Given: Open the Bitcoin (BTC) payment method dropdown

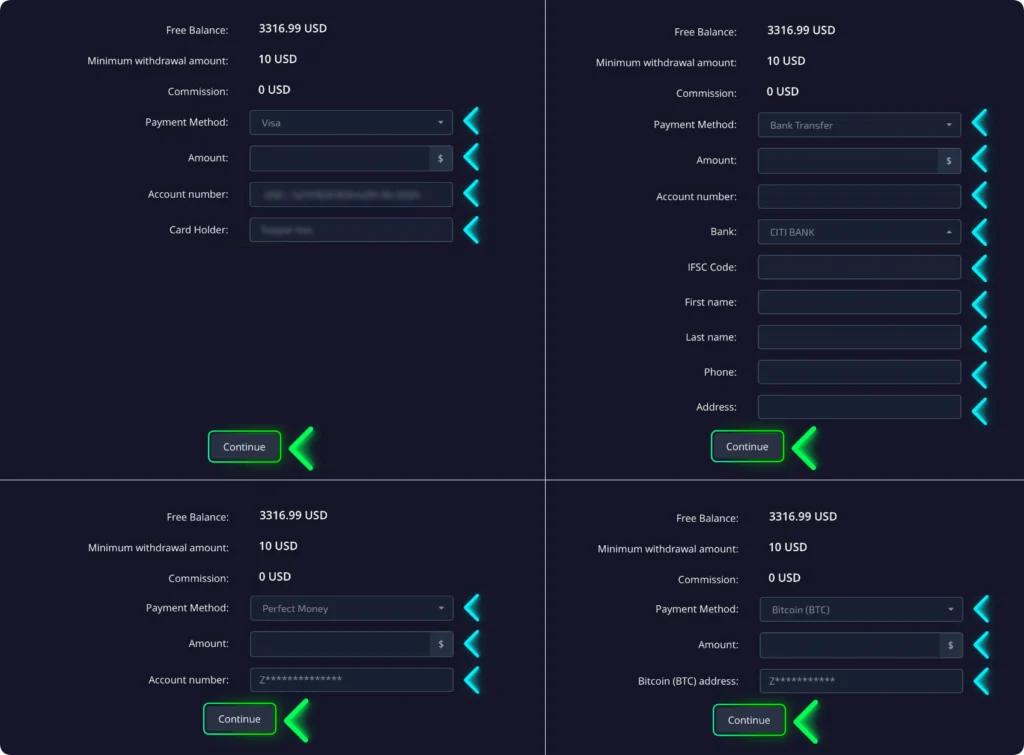Looking at the screenshot, I should (860, 609).
